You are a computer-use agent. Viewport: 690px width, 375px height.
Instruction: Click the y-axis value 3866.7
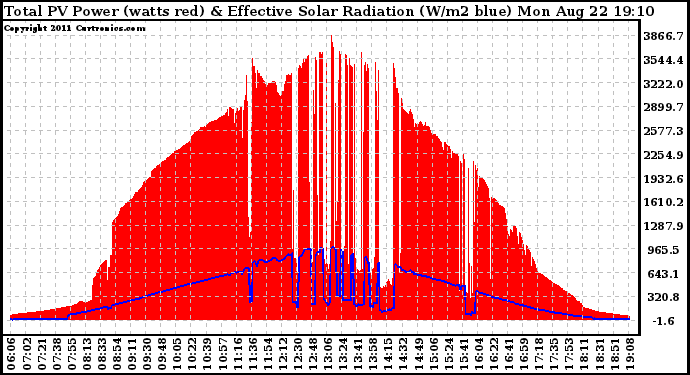[663, 36]
